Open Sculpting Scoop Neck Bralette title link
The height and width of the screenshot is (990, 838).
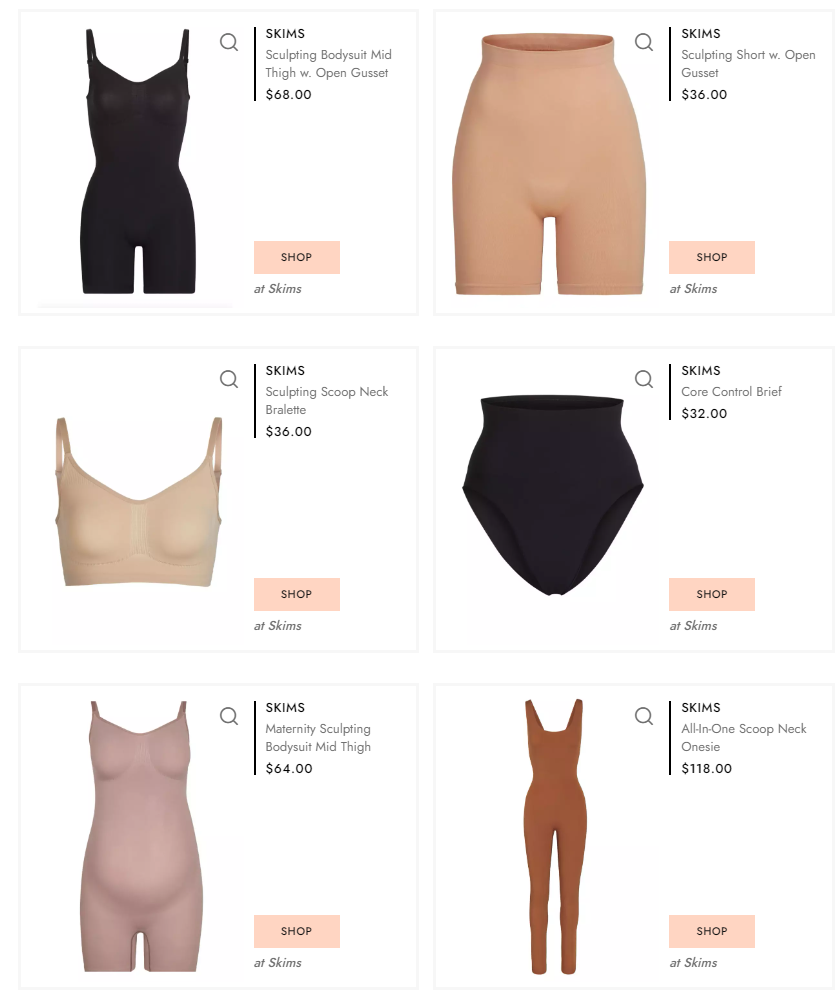pyautogui.click(x=326, y=400)
